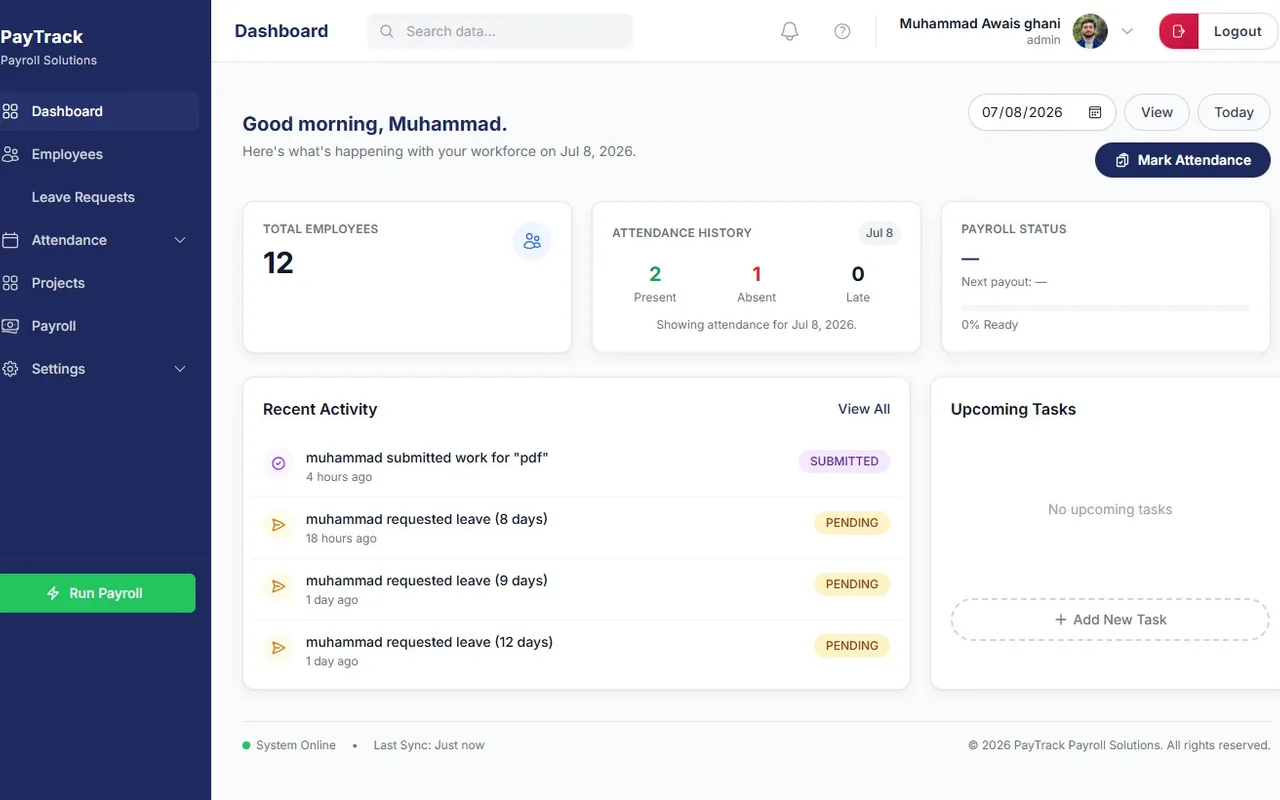
Task: Click the Present count 2
Action: pyautogui.click(x=655, y=274)
